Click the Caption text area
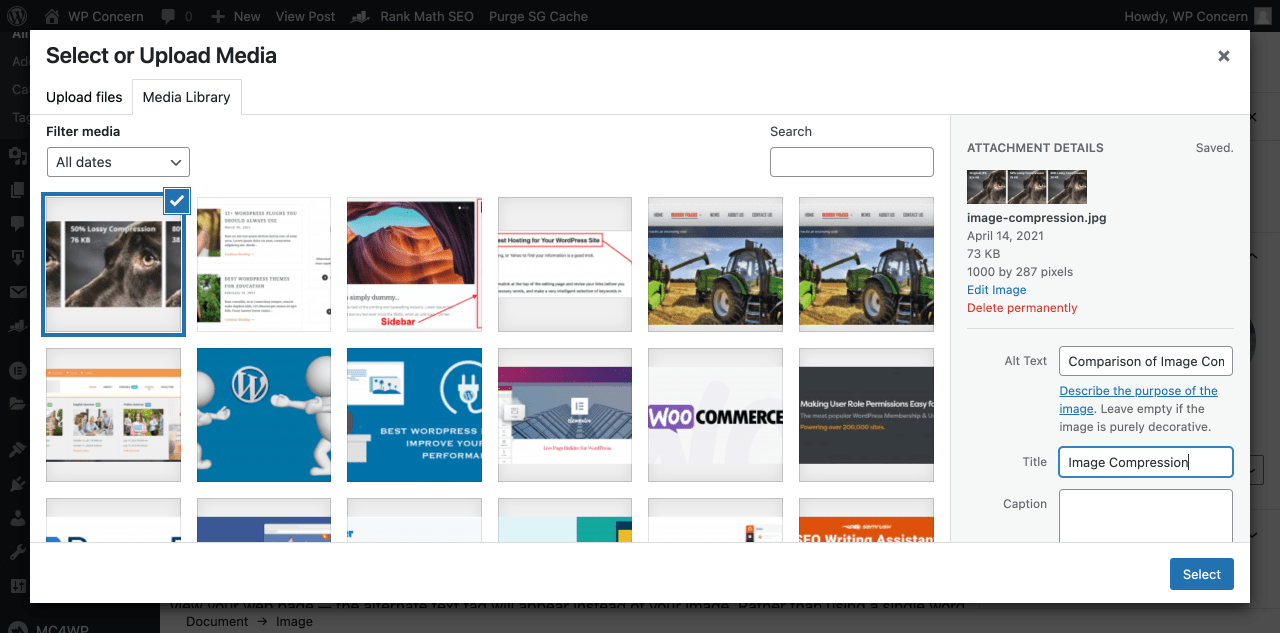 coord(1145,516)
